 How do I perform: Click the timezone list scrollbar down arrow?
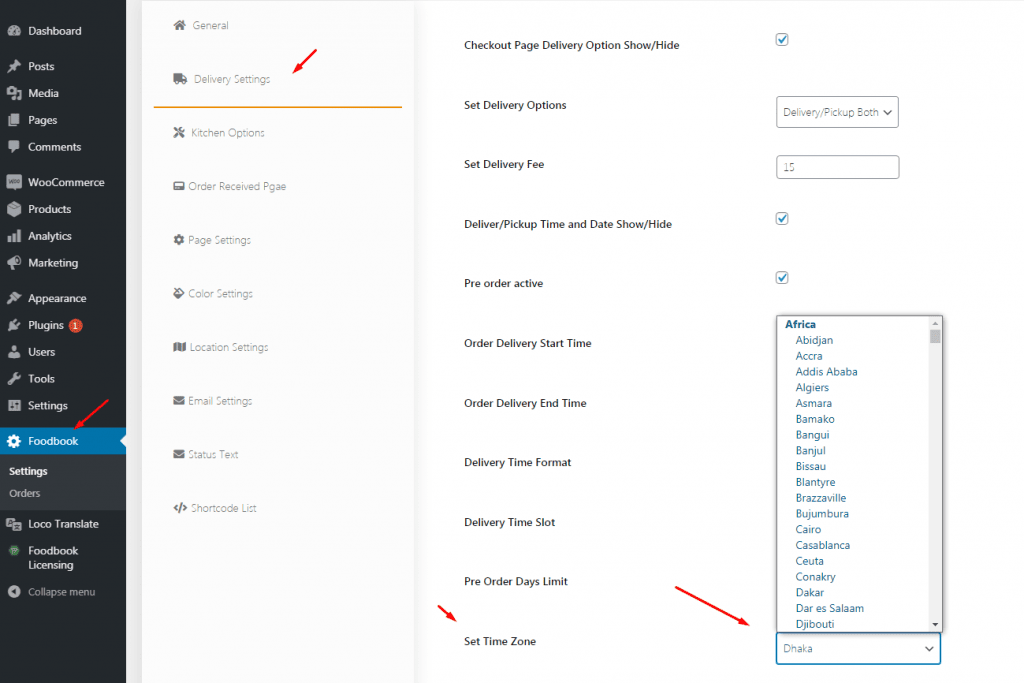point(935,624)
